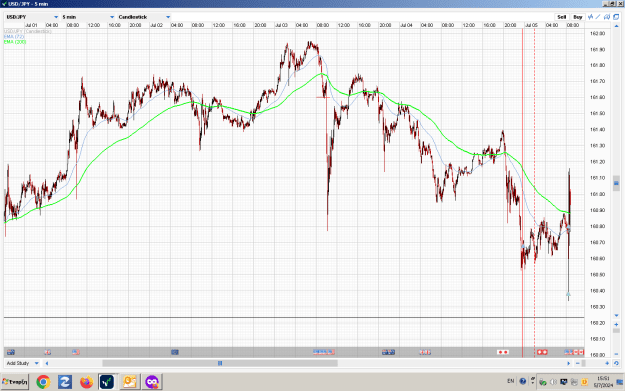The image size is (625, 391).
Task: Click the Buy button
Action: coord(578,17)
